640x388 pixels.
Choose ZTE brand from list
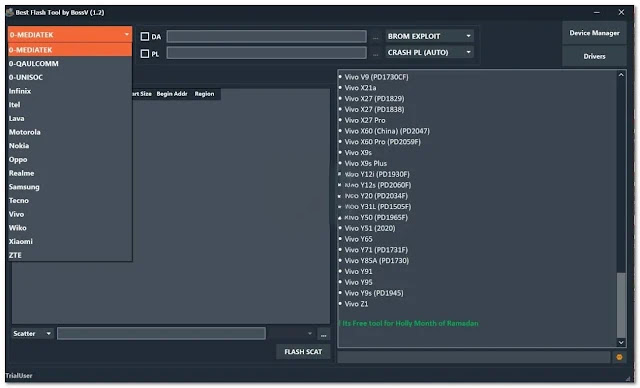[x=70, y=255]
